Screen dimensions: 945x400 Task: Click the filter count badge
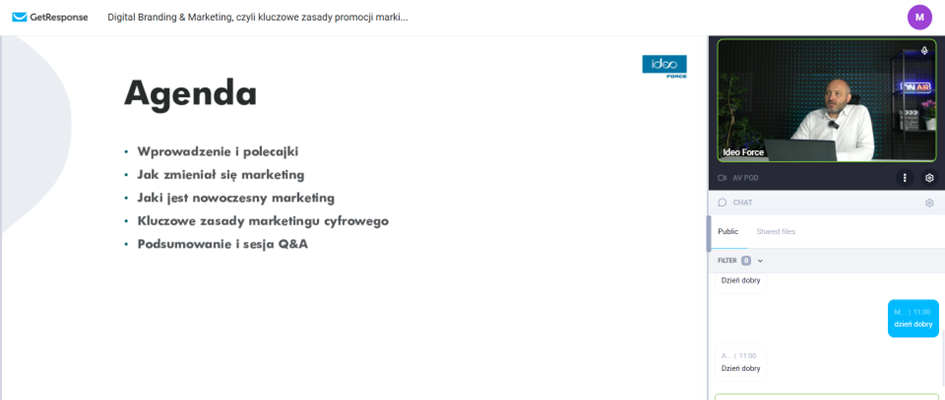point(746,261)
